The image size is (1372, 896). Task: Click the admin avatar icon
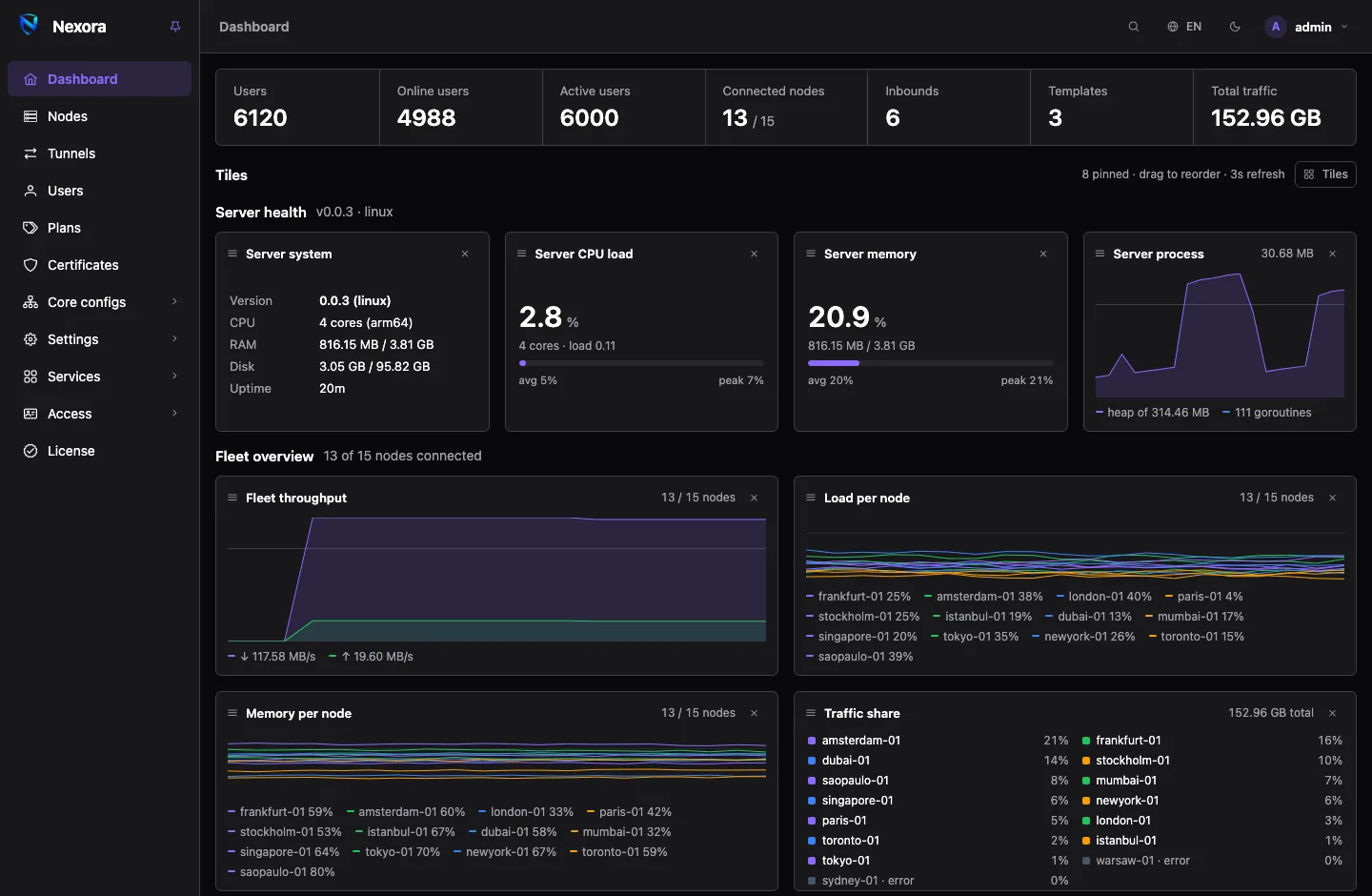(x=1276, y=27)
